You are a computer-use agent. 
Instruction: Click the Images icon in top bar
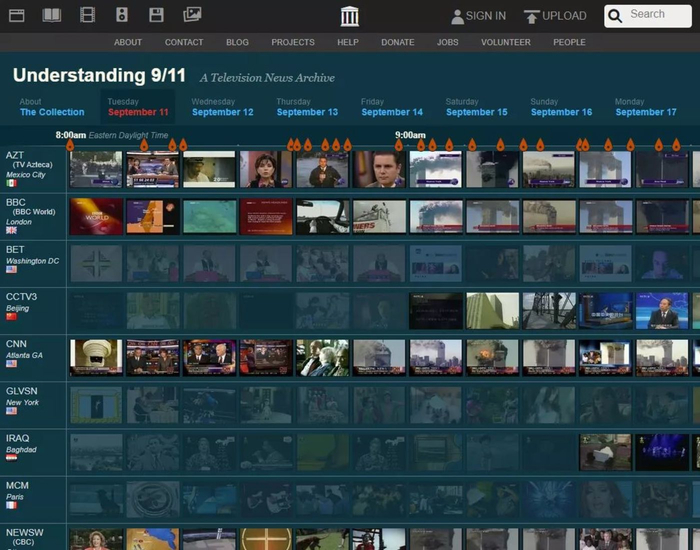click(x=192, y=15)
